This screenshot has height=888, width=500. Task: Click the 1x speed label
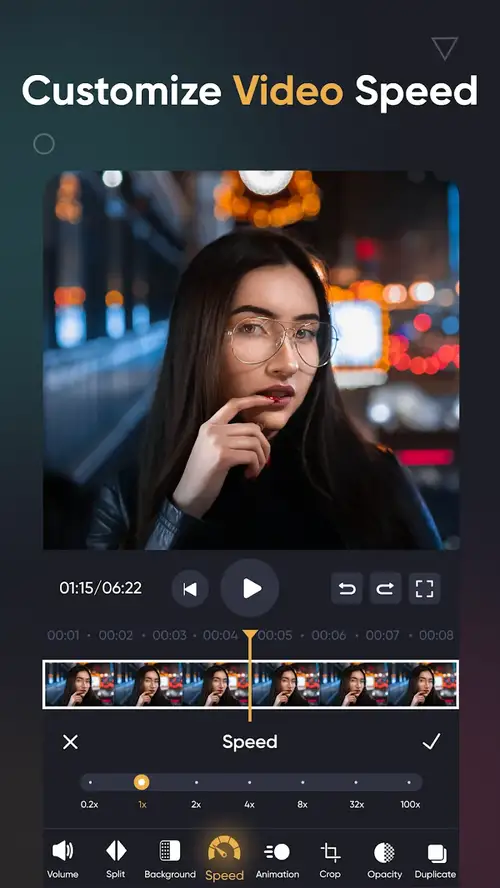(142, 805)
